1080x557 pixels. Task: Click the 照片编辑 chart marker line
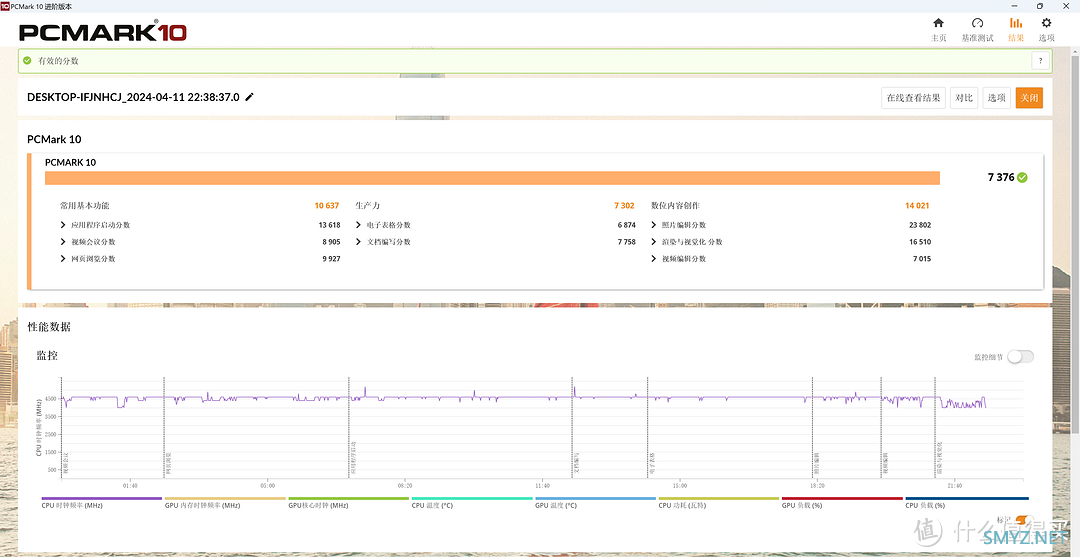point(813,427)
